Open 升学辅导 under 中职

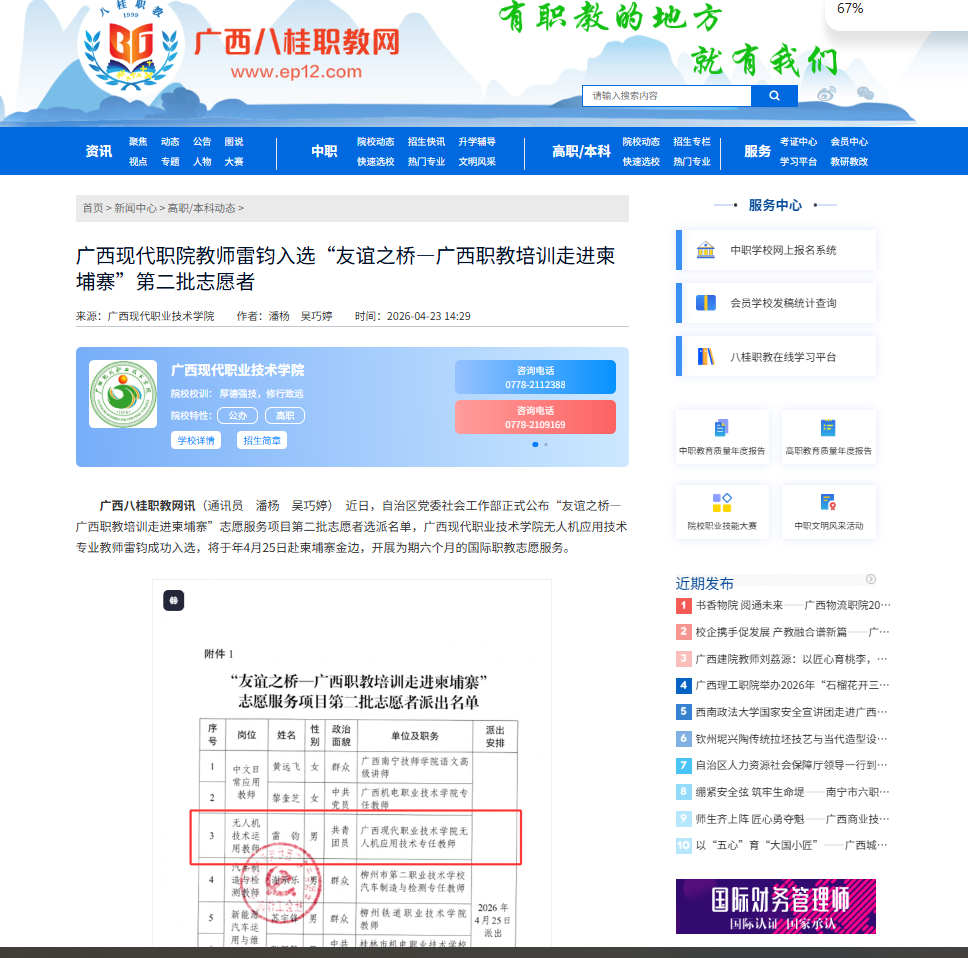pos(477,141)
